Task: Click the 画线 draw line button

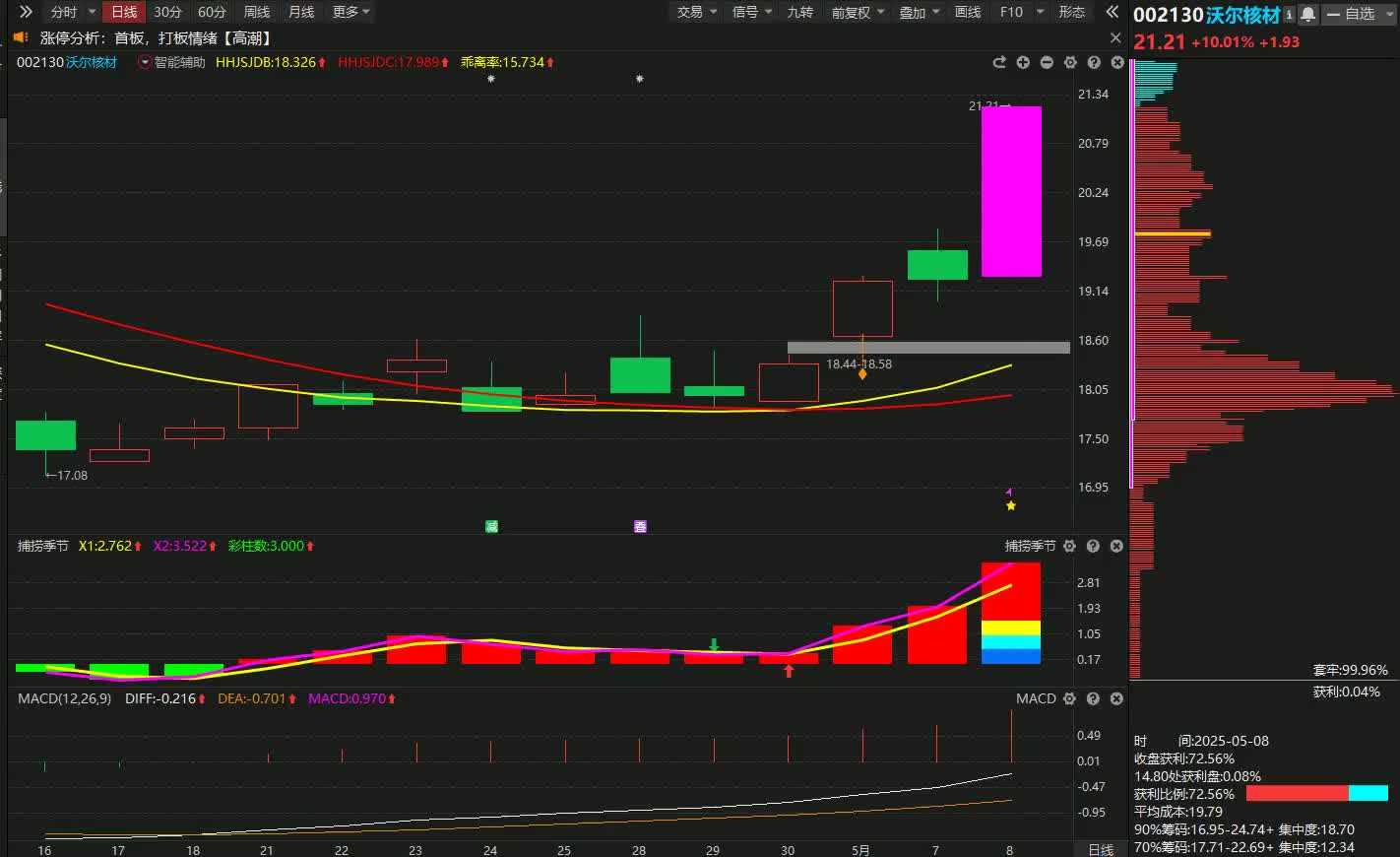Action: click(x=968, y=12)
